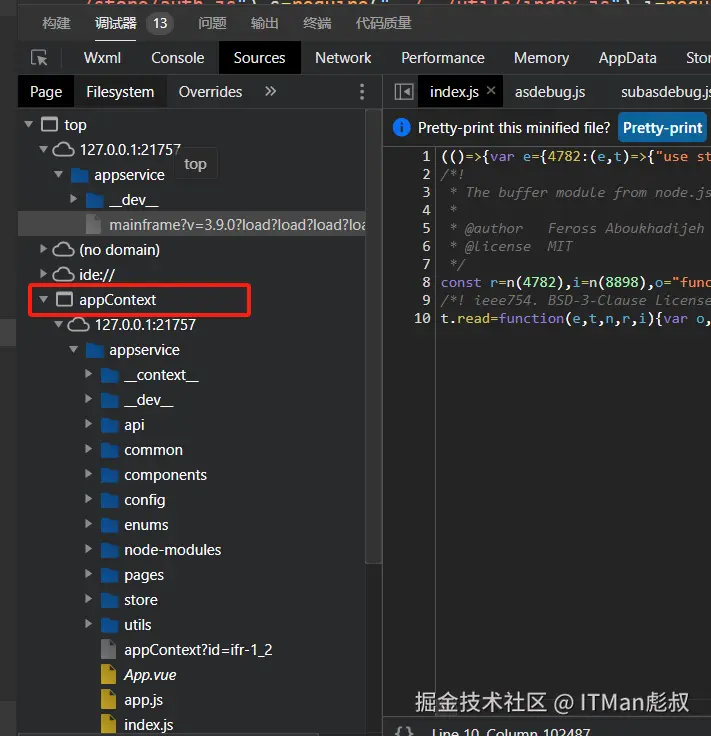Open index.js in the file tree
Viewport: 711px width, 736px height.
click(x=148, y=724)
